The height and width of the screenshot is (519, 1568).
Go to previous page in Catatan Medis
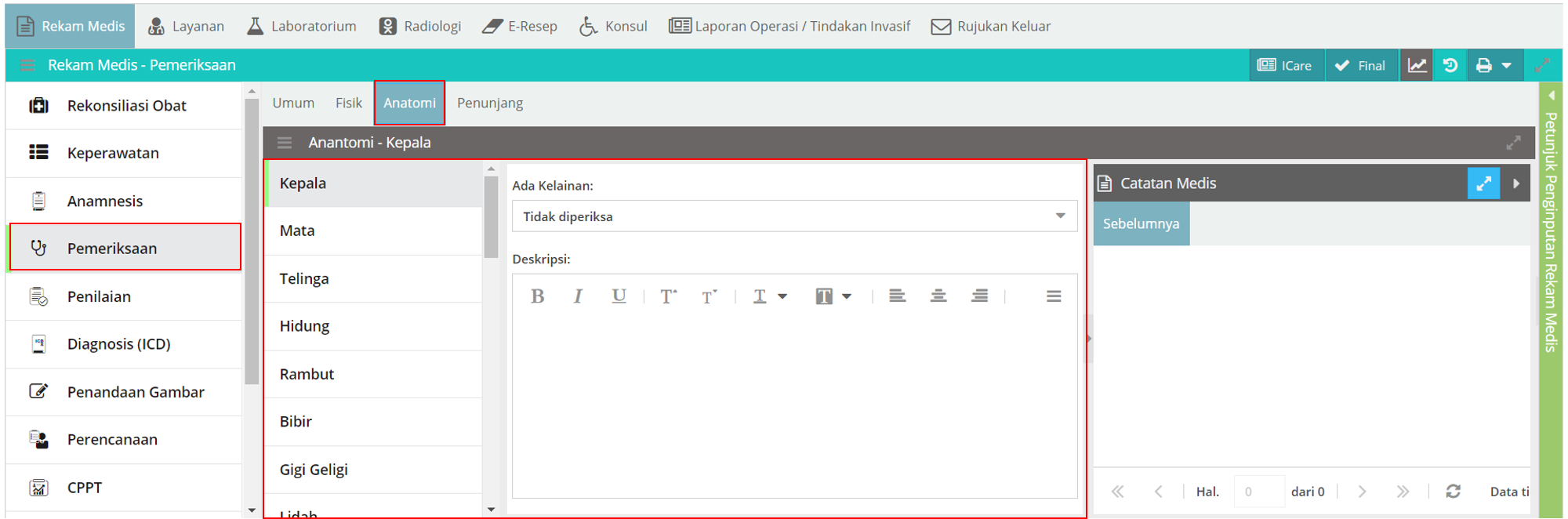[1158, 492]
